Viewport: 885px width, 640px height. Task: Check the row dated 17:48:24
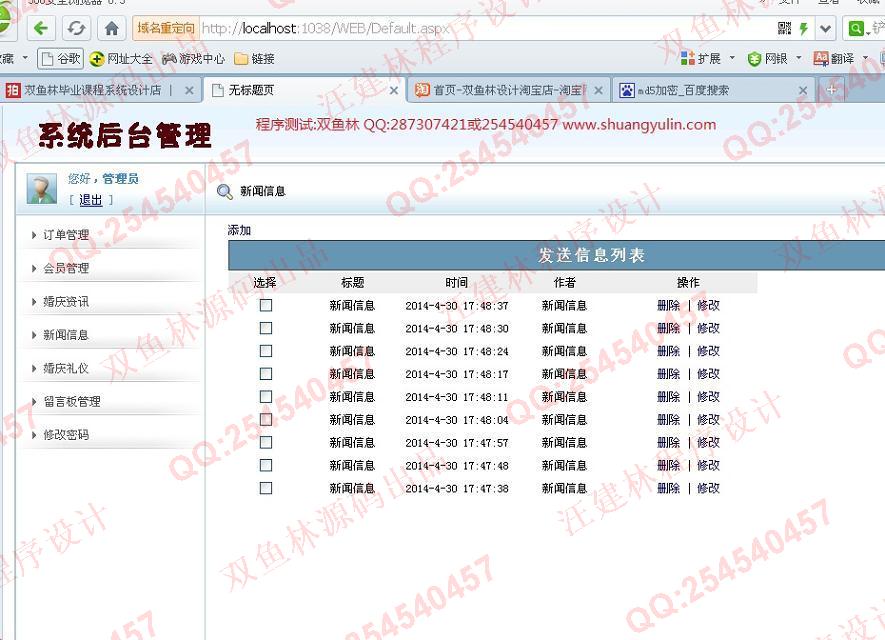(266, 351)
